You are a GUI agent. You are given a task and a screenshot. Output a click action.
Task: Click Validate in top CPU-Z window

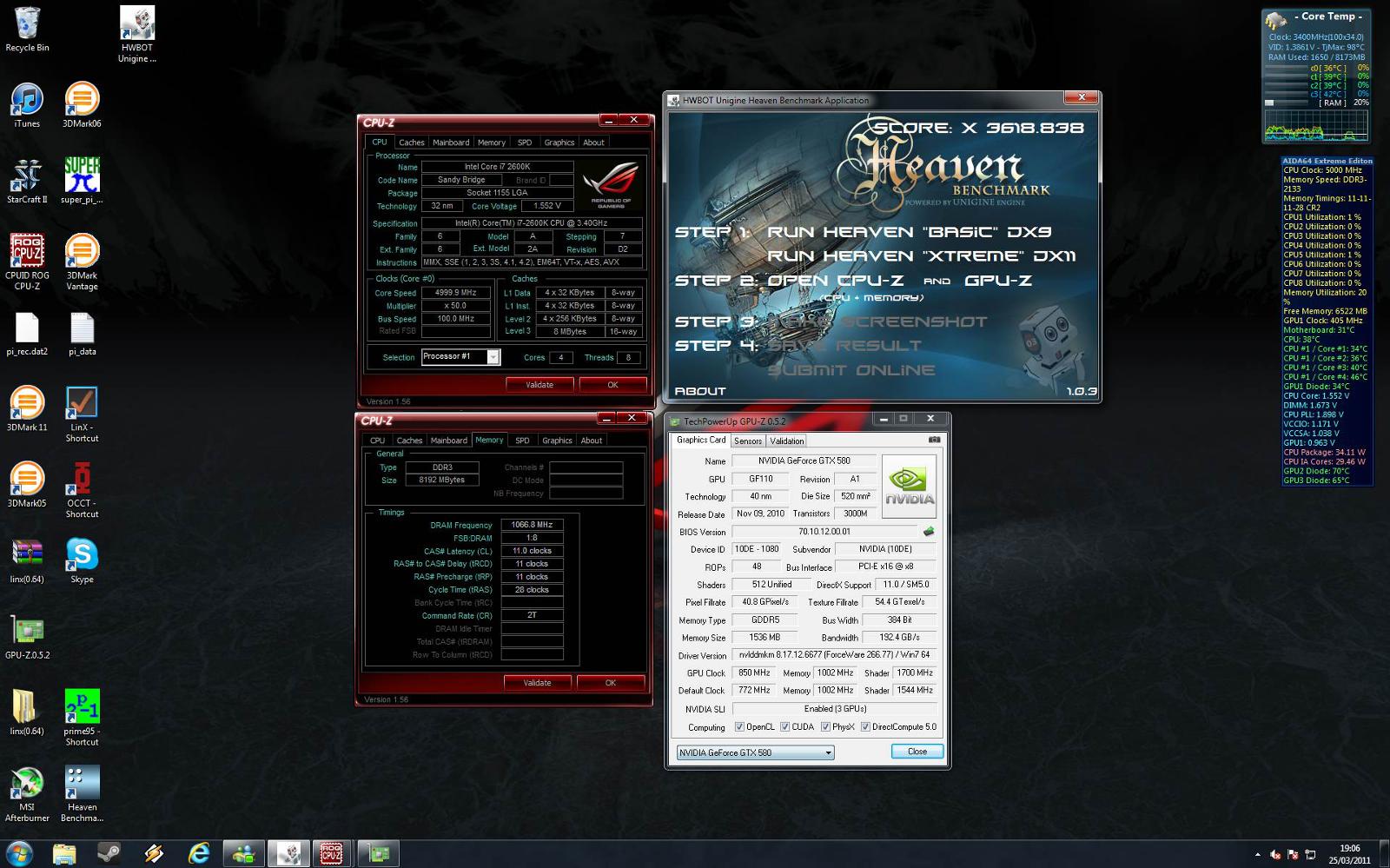pos(539,384)
